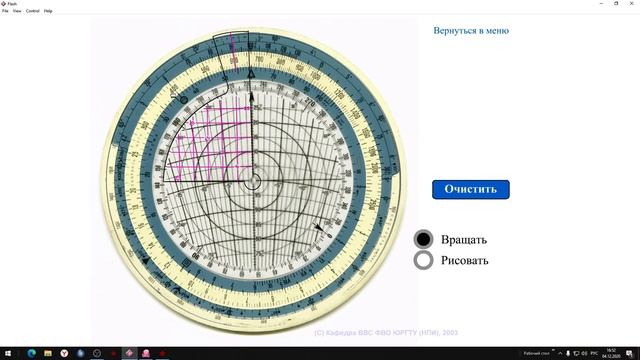Image resolution: width=640 pixels, height=360 pixels.
Task: Click the small circle marker on the cursor arm
Action: click(184, 100)
